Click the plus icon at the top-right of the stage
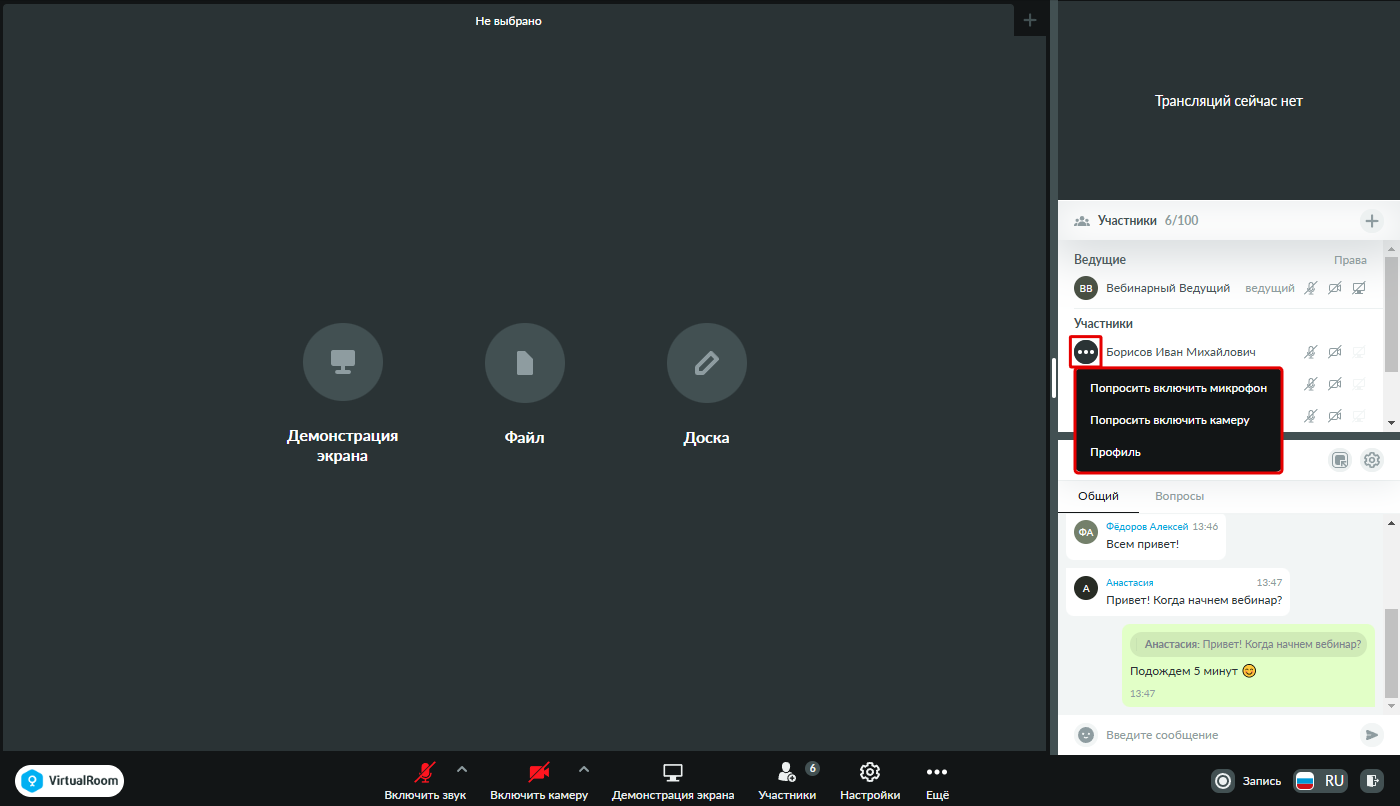 tap(1030, 20)
